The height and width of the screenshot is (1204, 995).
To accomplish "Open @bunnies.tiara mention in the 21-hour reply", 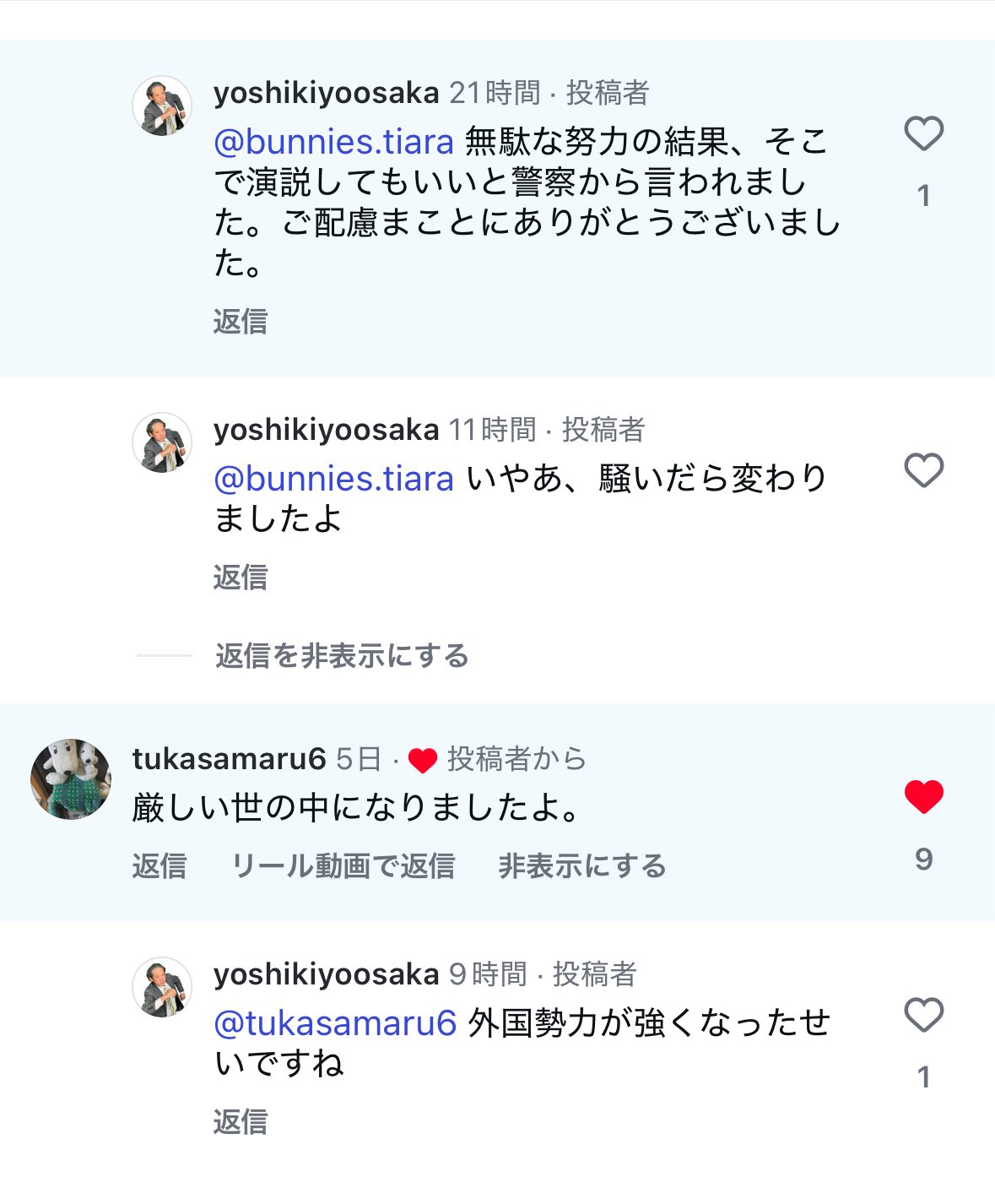I will (334, 142).
